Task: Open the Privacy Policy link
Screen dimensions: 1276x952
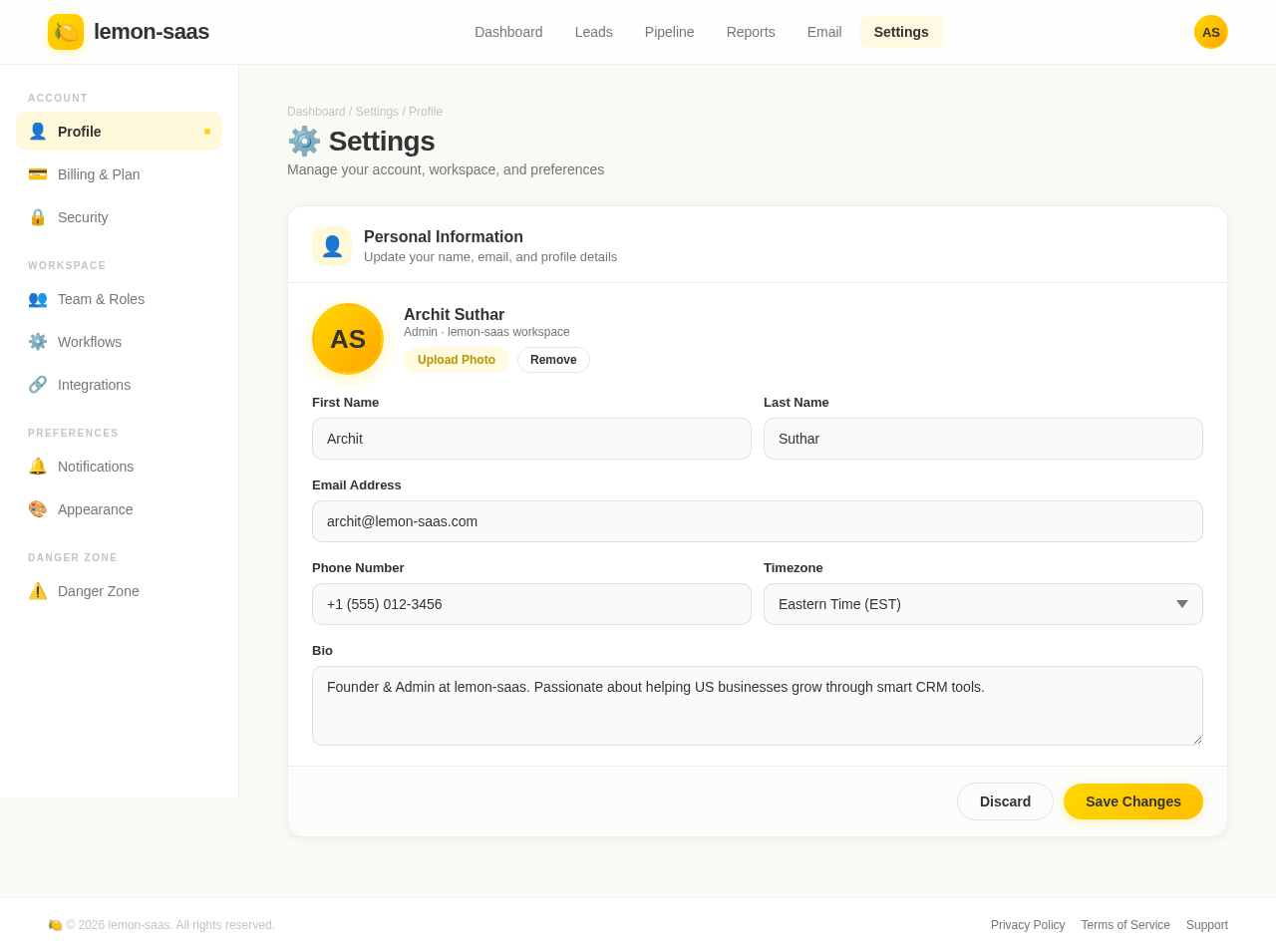Action: [1028, 924]
